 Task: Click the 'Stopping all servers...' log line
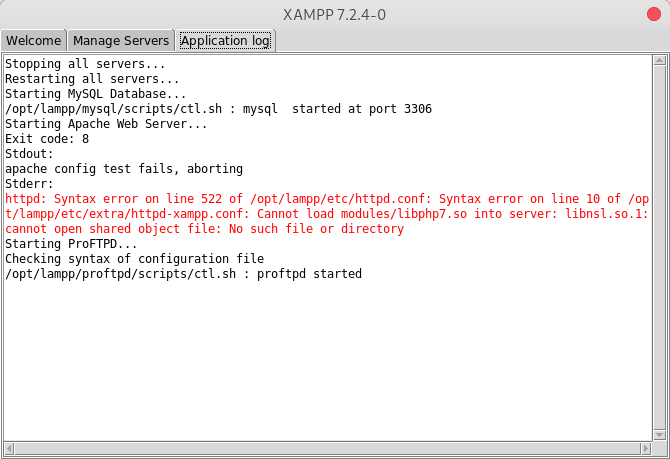pyautogui.click(x=85, y=64)
